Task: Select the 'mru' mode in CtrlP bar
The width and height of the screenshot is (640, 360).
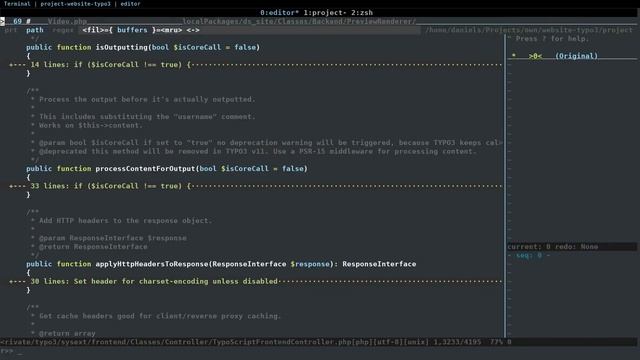Action: (171, 30)
